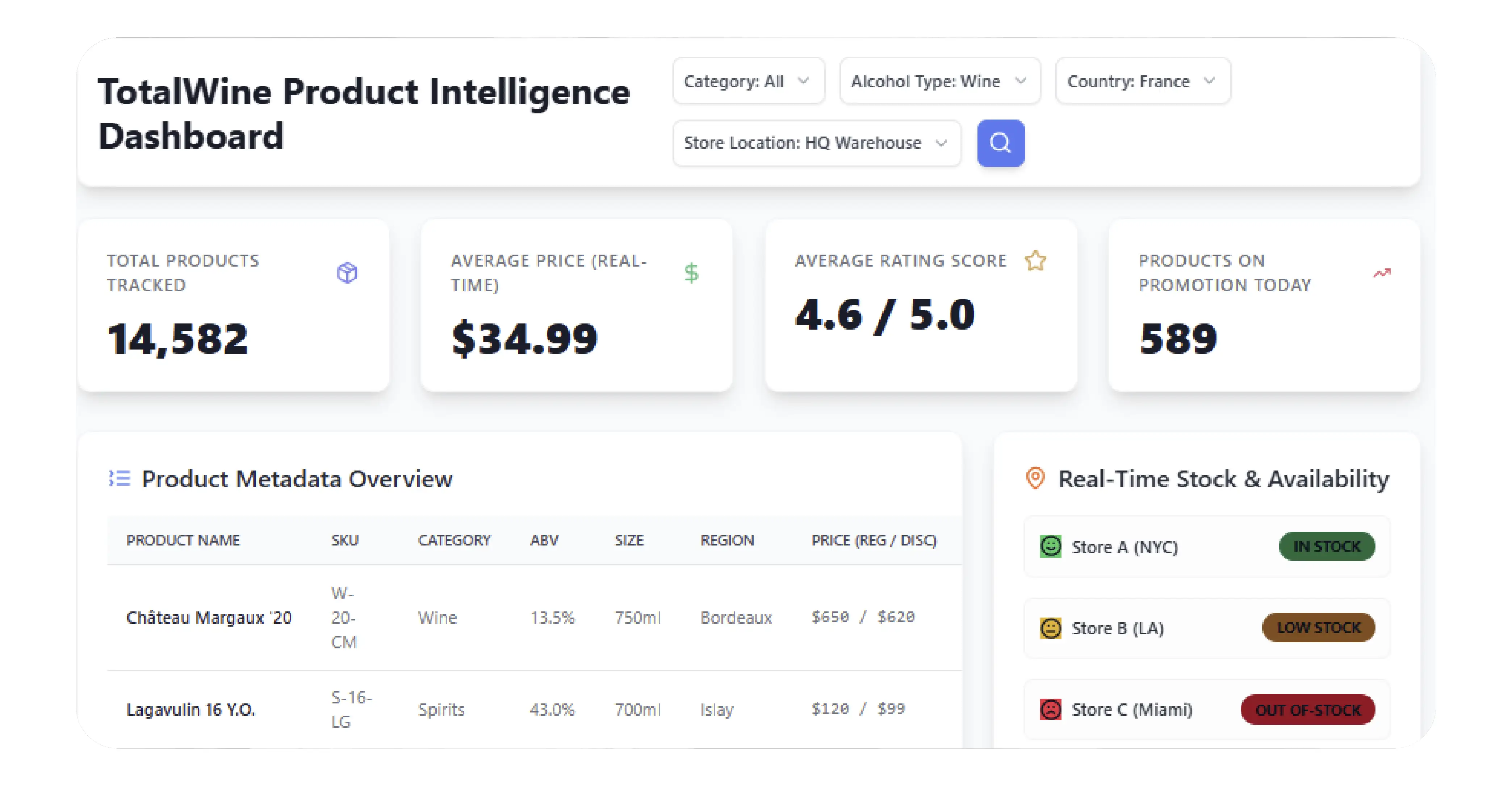Click the list icon beside Product Metadata Overview
The image size is (1512, 786).
point(120,478)
